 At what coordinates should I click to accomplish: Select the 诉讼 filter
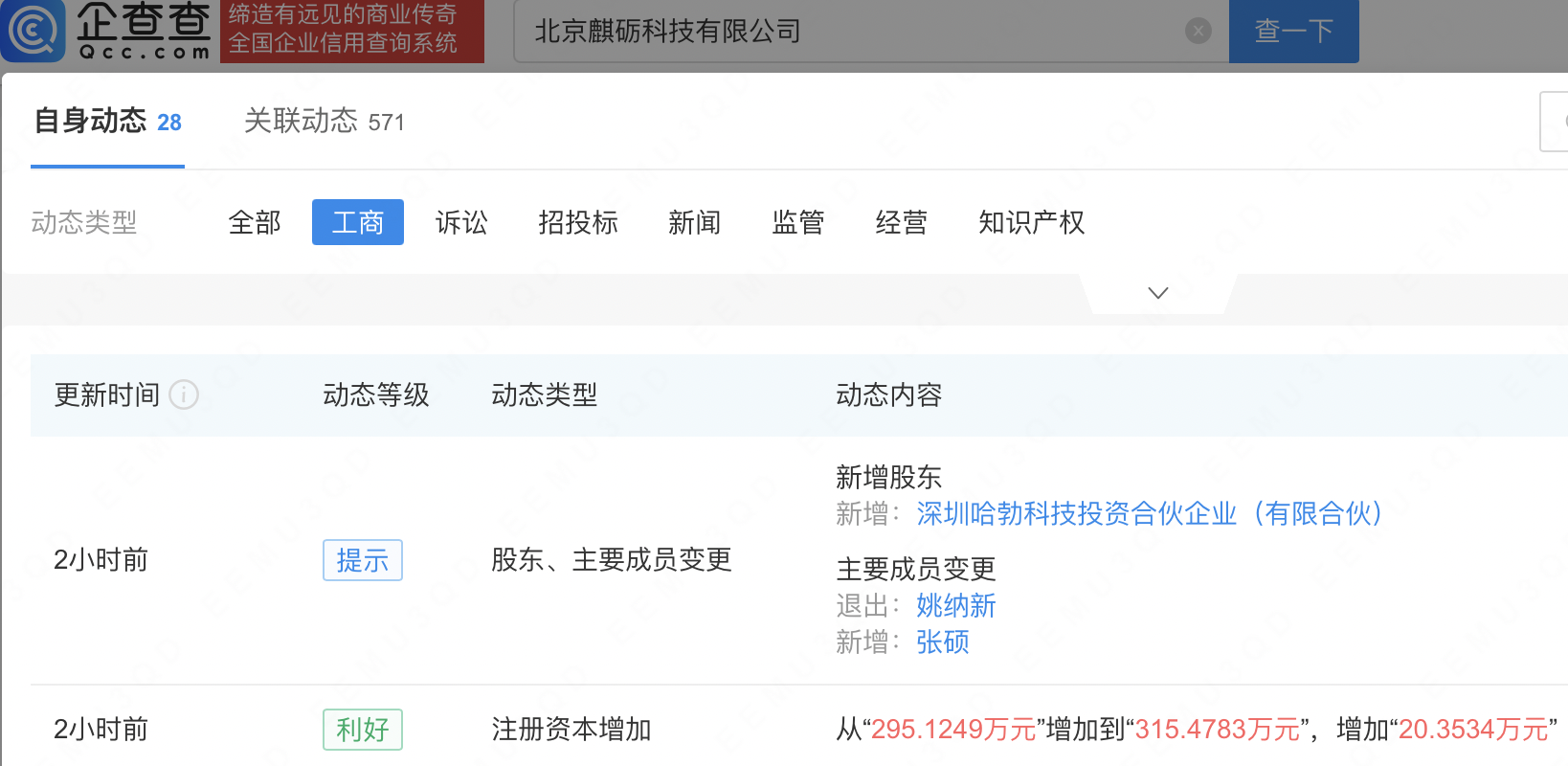coord(461,222)
